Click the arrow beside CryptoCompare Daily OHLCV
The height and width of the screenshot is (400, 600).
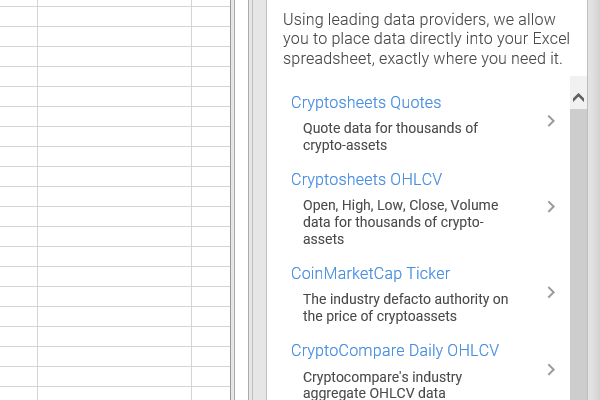551,370
